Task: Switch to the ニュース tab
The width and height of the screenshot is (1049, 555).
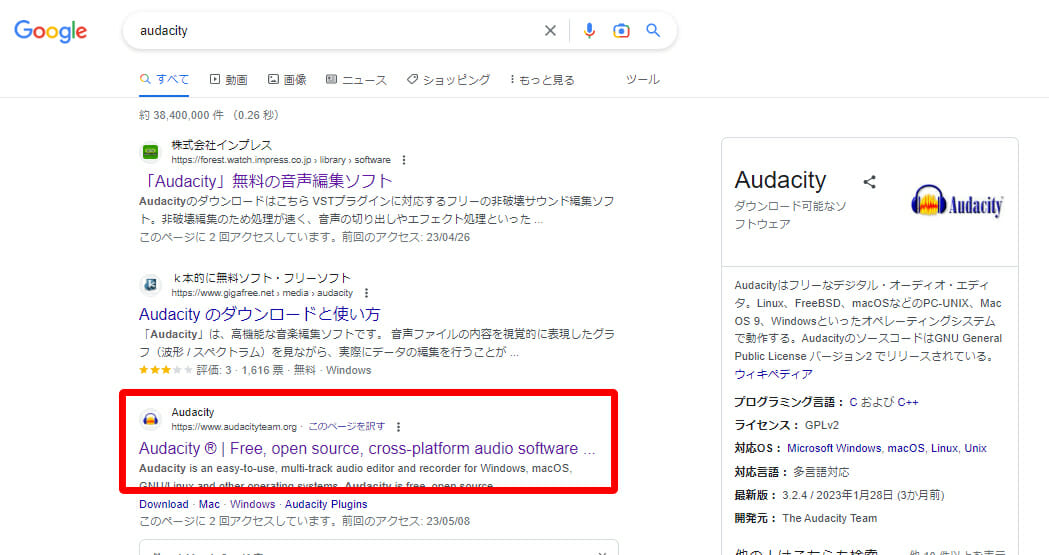Action: (356, 80)
